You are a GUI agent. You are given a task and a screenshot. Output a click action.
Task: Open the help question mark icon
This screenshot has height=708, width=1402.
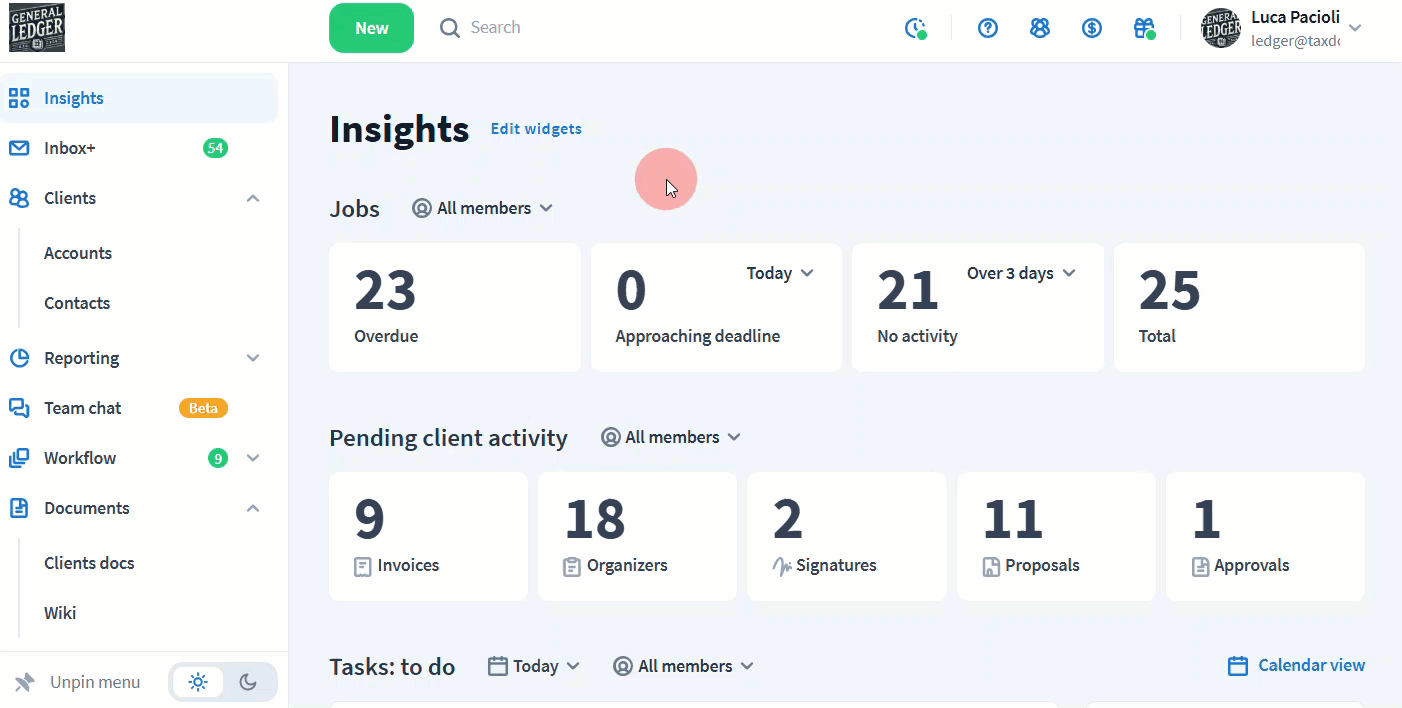[x=988, y=28]
